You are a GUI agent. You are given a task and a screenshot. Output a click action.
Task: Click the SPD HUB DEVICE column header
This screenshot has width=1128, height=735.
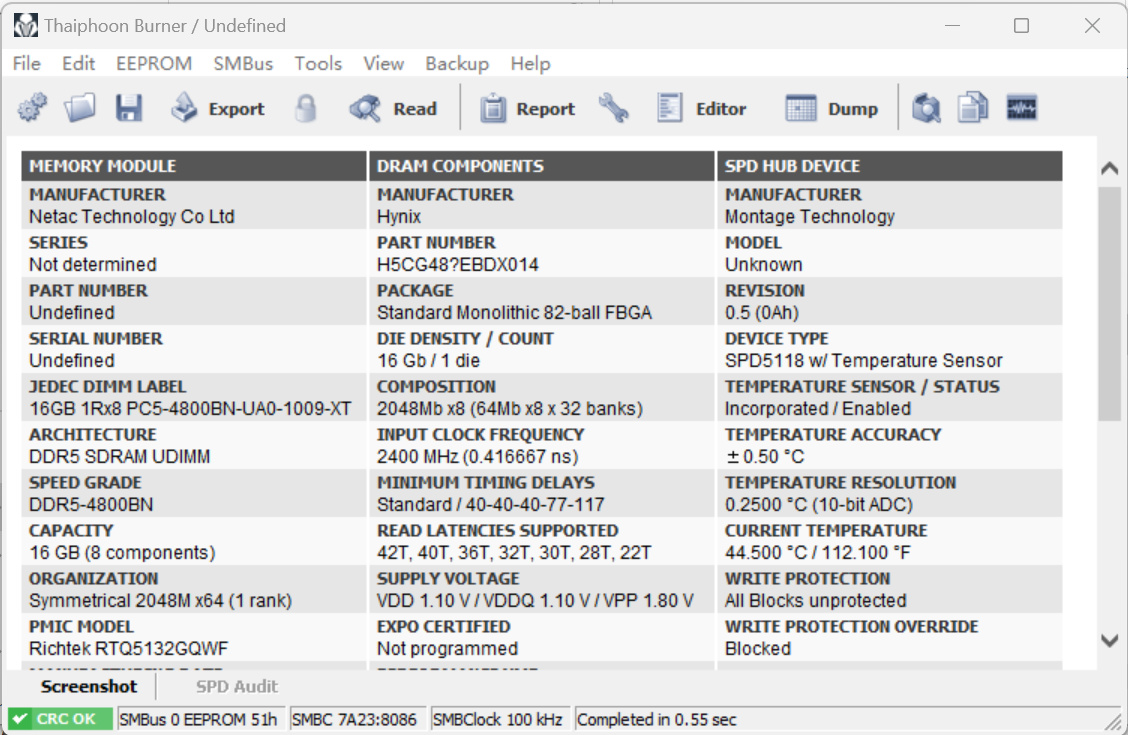tap(890, 166)
